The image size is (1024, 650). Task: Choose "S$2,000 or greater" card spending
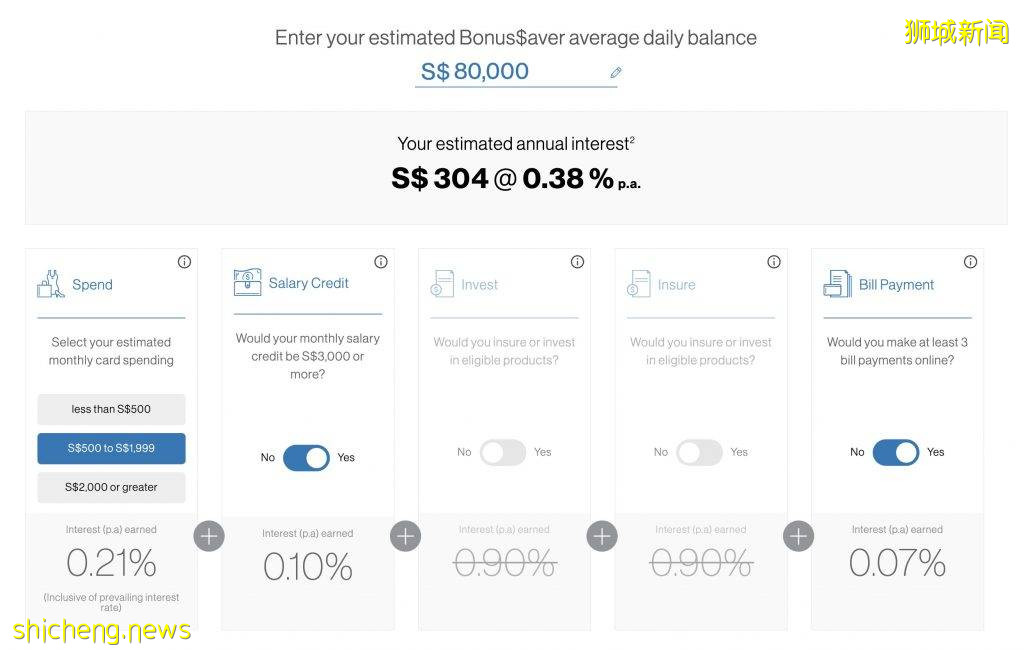tap(111, 487)
